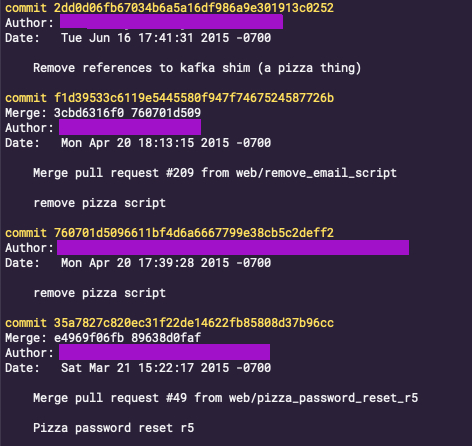The height and width of the screenshot is (446, 472).
Task: Click the redacted author of 760701d5 commit
Action: click(233, 247)
